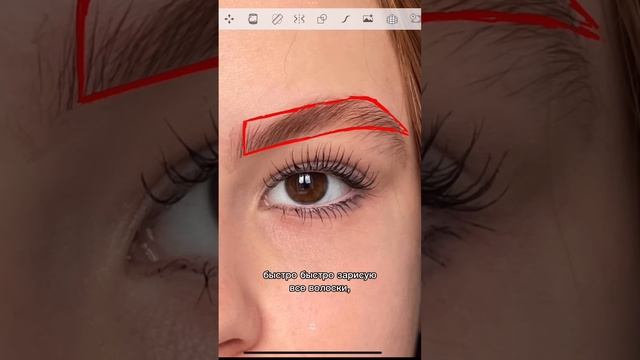Viewport: 640px width, 360px height.
Task: Toggle the Symmetry tool
Action: tap(299, 19)
